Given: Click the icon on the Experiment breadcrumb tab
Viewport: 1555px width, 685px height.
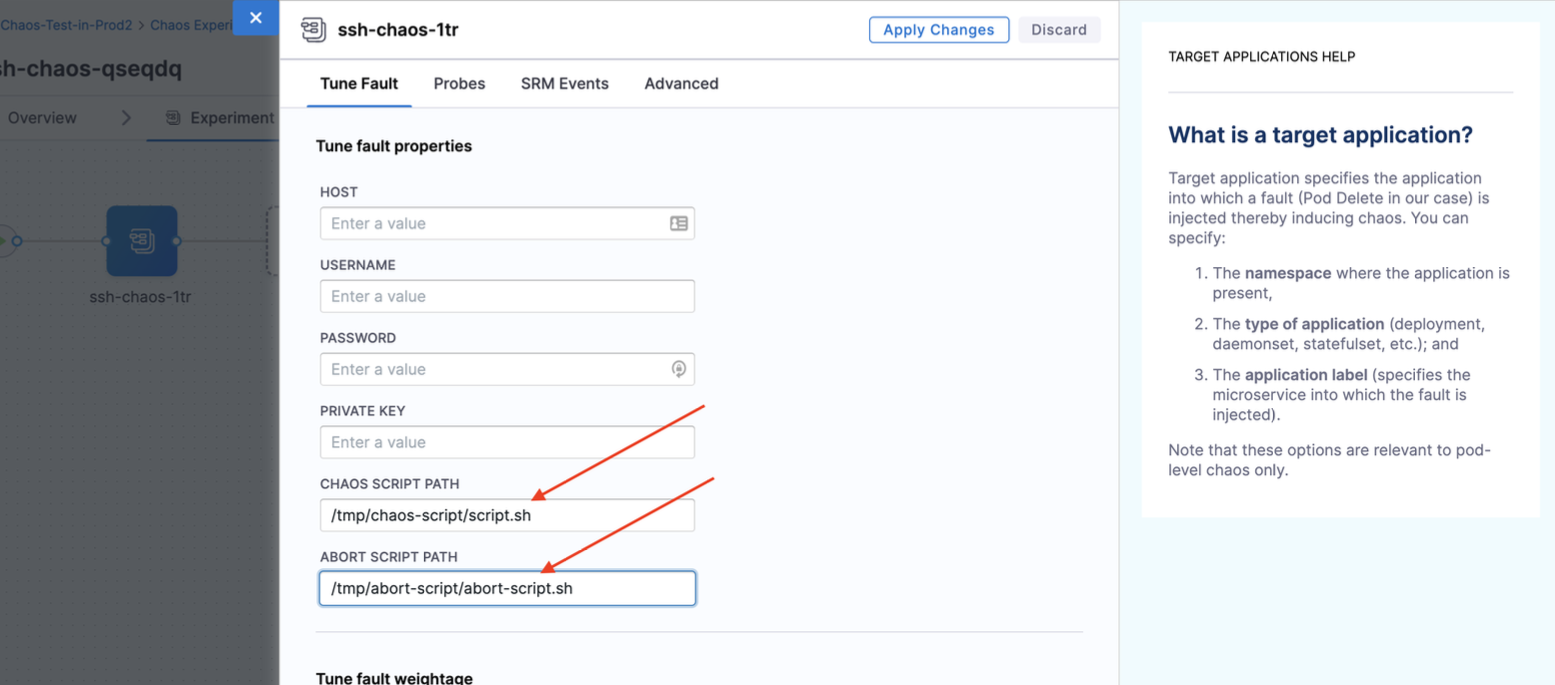Looking at the screenshot, I should pyautogui.click(x=171, y=118).
